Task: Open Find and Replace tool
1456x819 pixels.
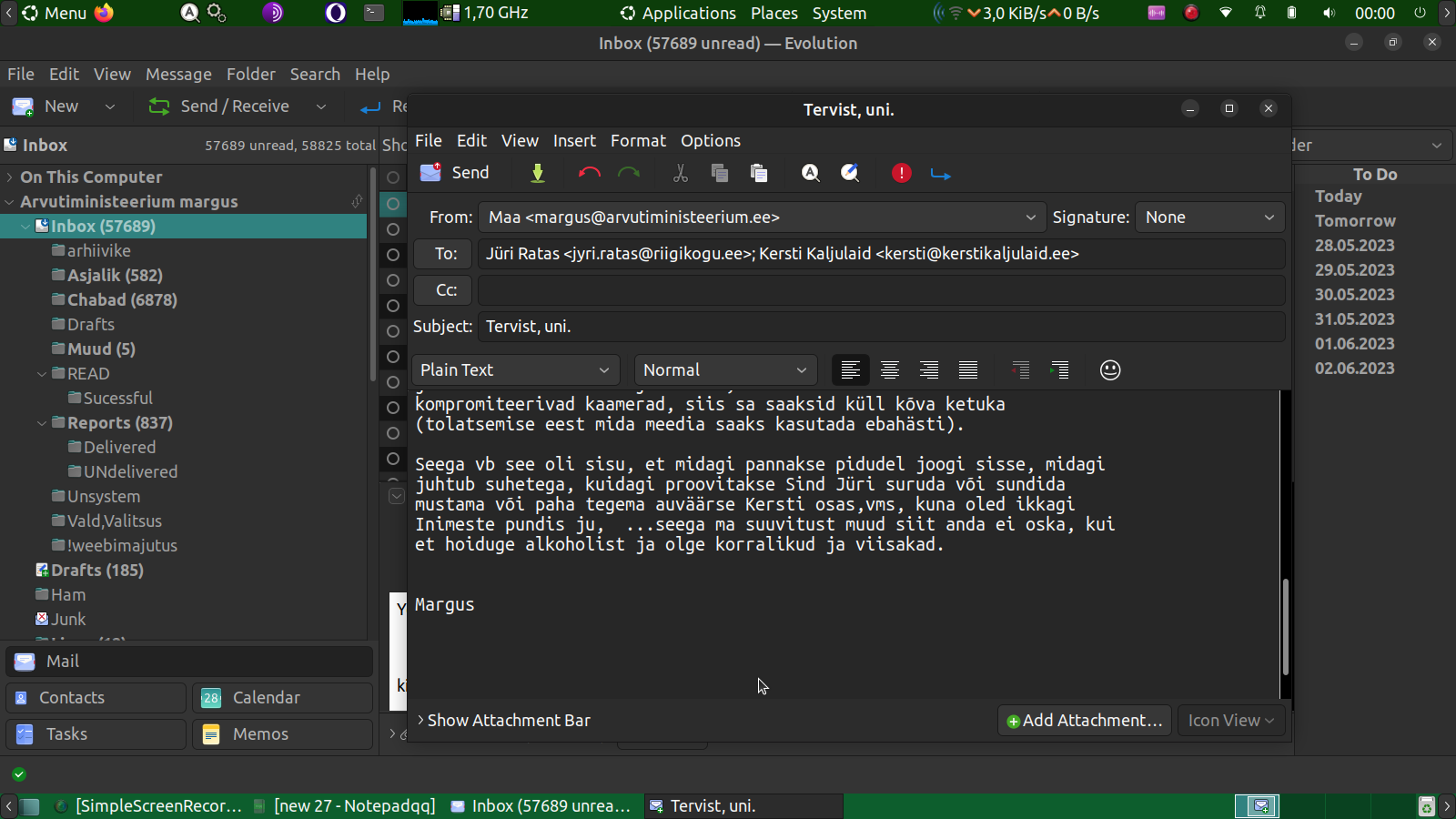Action: click(x=850, y=173)
